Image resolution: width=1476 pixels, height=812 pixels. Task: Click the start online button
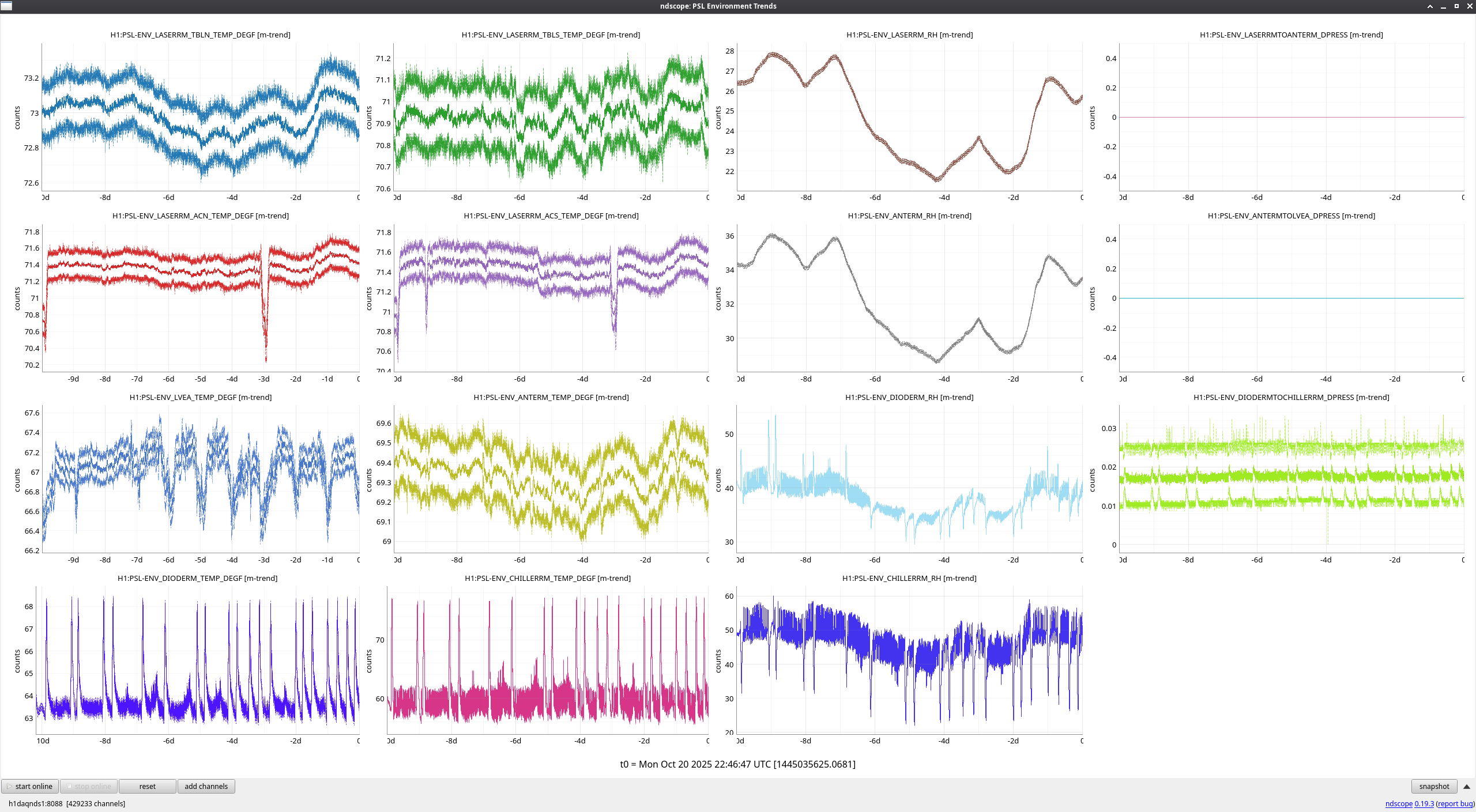click(30, 786)
